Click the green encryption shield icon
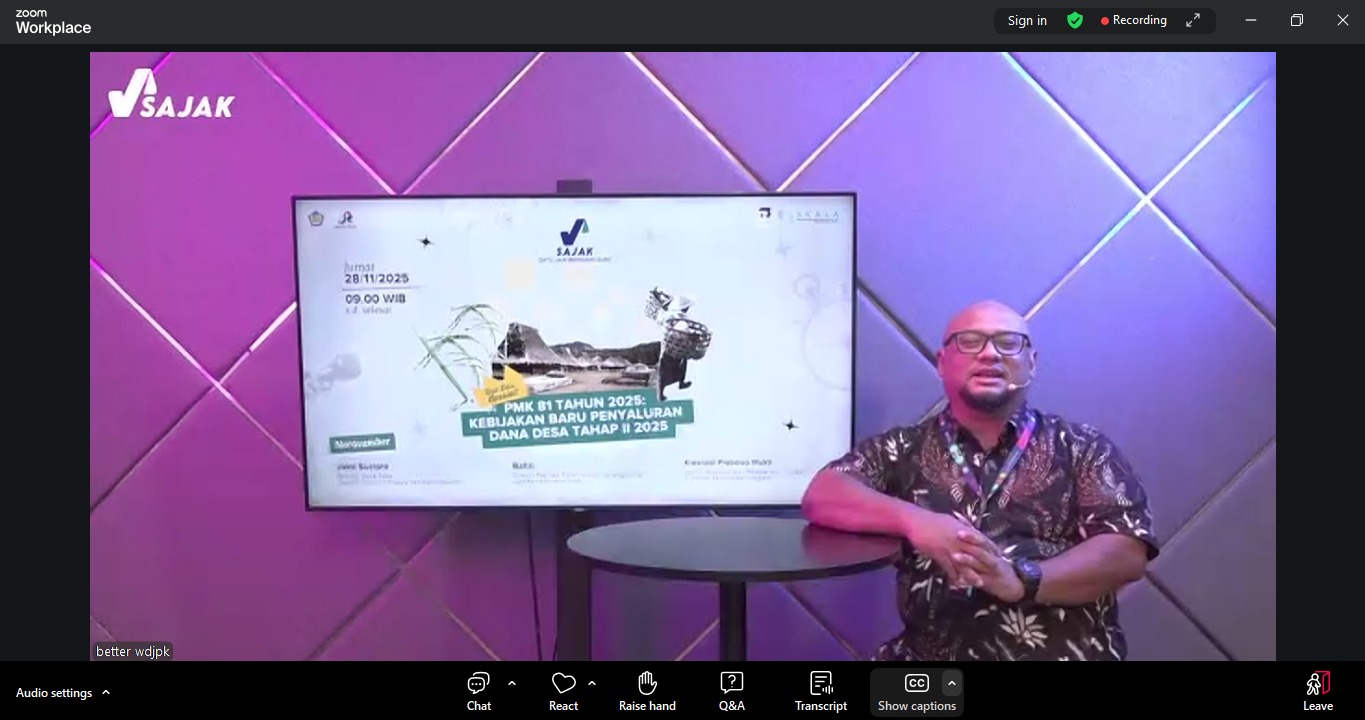The image size is (1365, 720). 1075,21
